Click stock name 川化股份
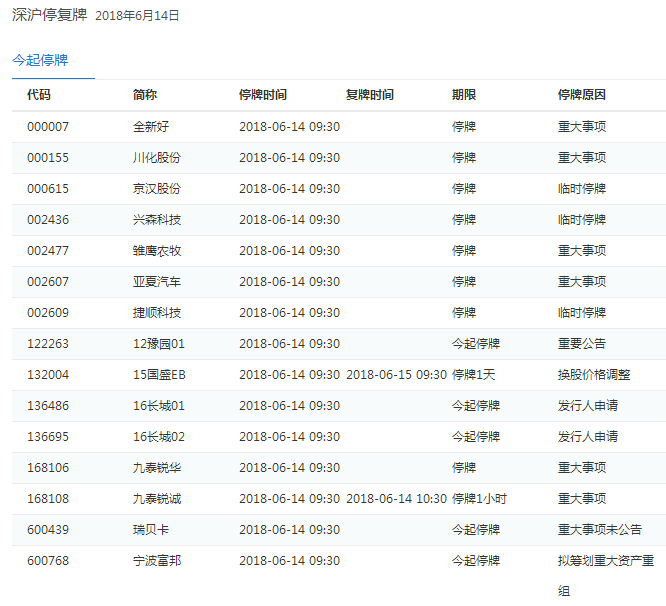 point(157,158)
